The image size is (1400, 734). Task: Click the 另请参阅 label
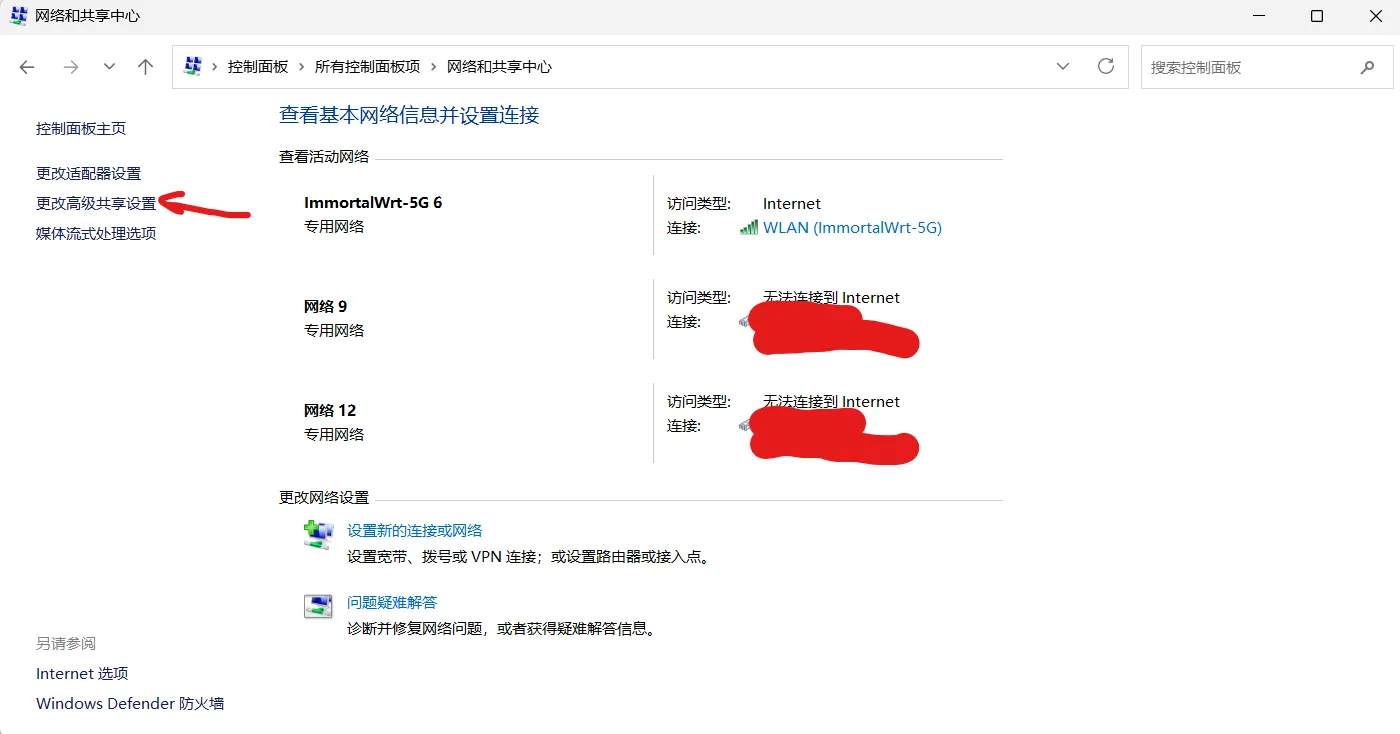click(x=66, y=644)
